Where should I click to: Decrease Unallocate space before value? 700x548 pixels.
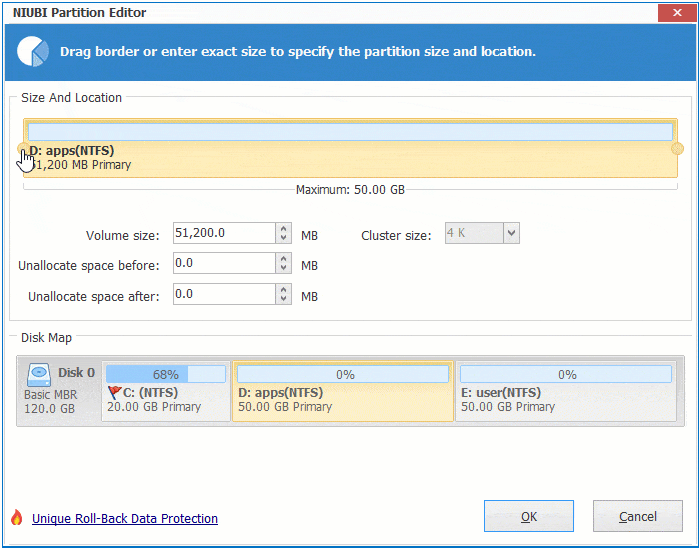pos(283,268)
